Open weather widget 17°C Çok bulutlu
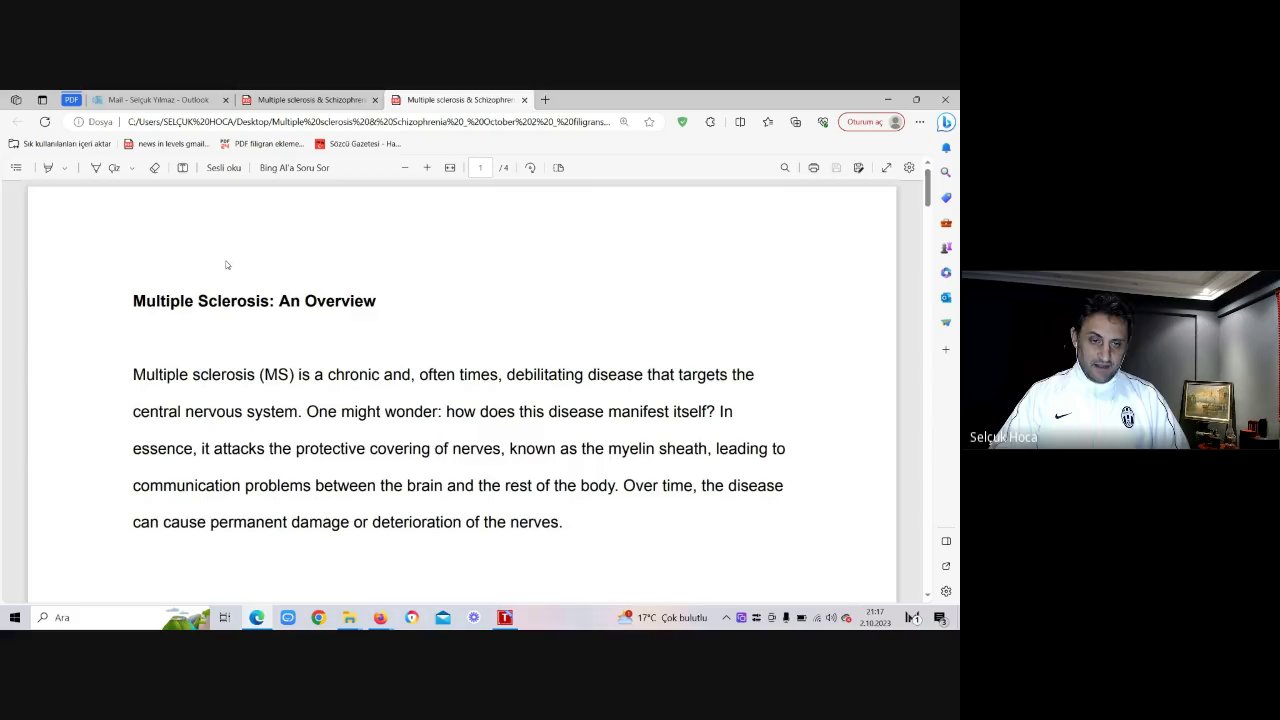 [663, 618]
